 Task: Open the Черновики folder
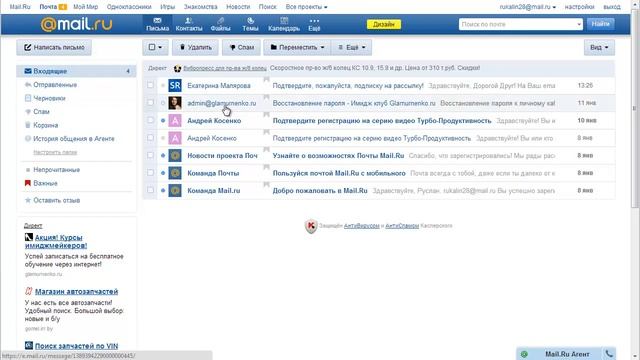[x=49, y=98]
